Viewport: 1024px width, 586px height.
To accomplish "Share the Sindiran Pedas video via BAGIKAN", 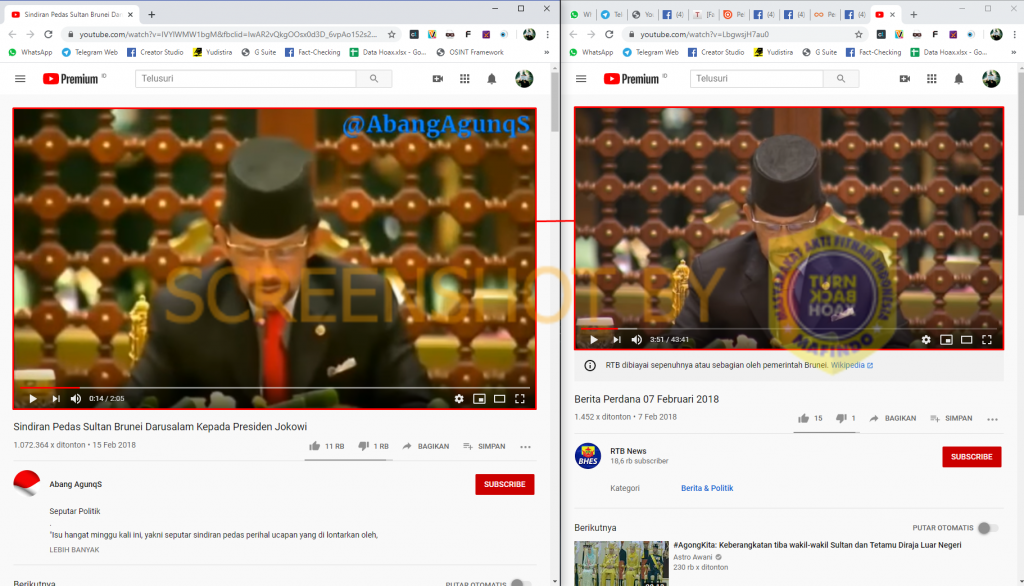I will (x=426, y=446).
